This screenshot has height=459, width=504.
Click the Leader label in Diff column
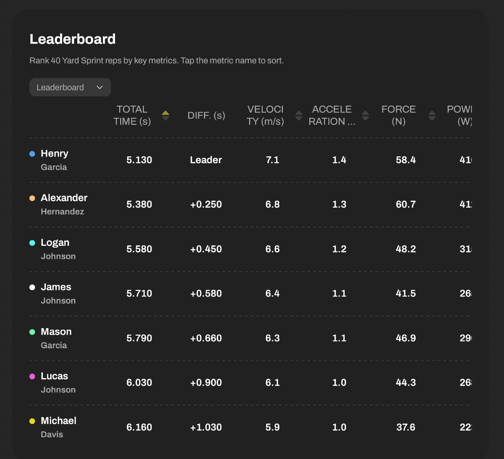pyautogui.click(x=206, y=160)
